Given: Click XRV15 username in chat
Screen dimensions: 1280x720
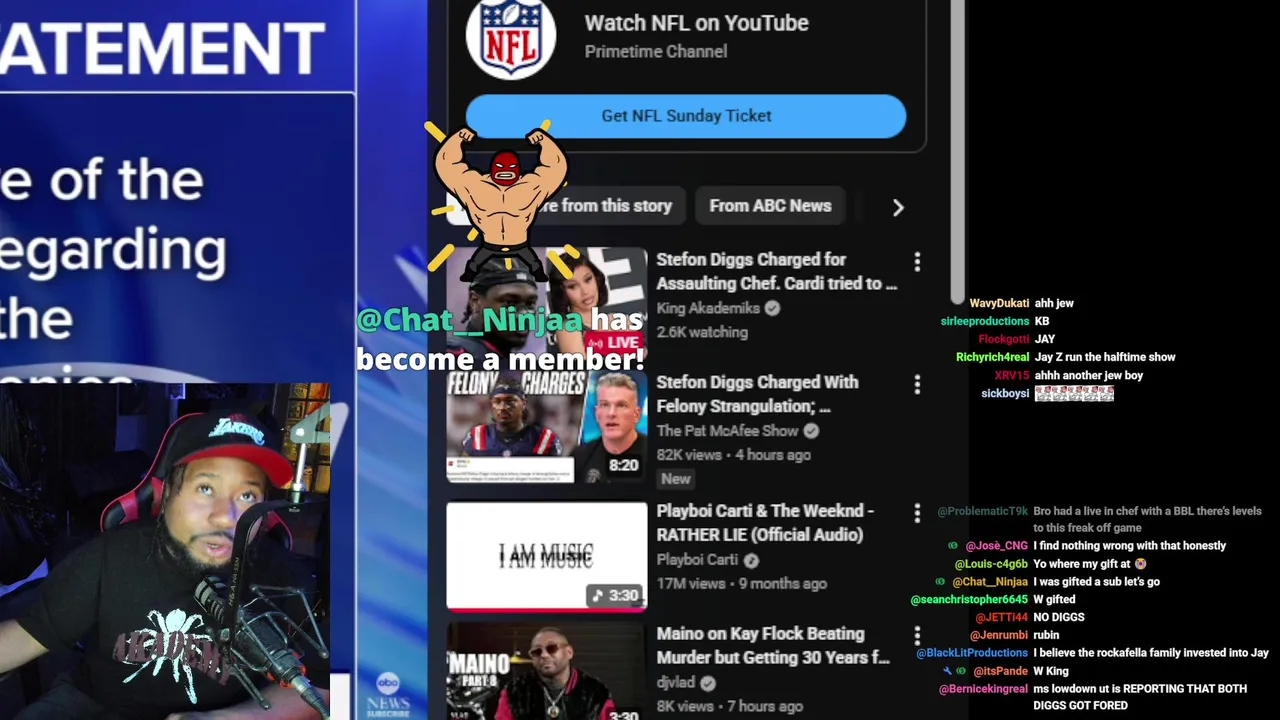Looking at the screenshot, I should [1012, 375].
